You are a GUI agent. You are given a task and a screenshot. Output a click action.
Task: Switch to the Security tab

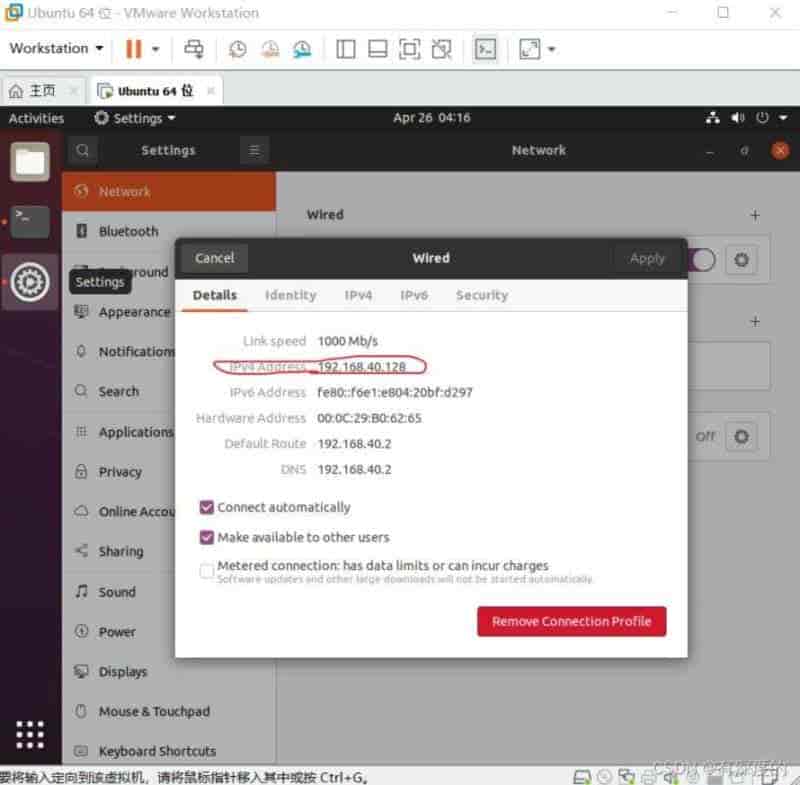click(481, 295)
